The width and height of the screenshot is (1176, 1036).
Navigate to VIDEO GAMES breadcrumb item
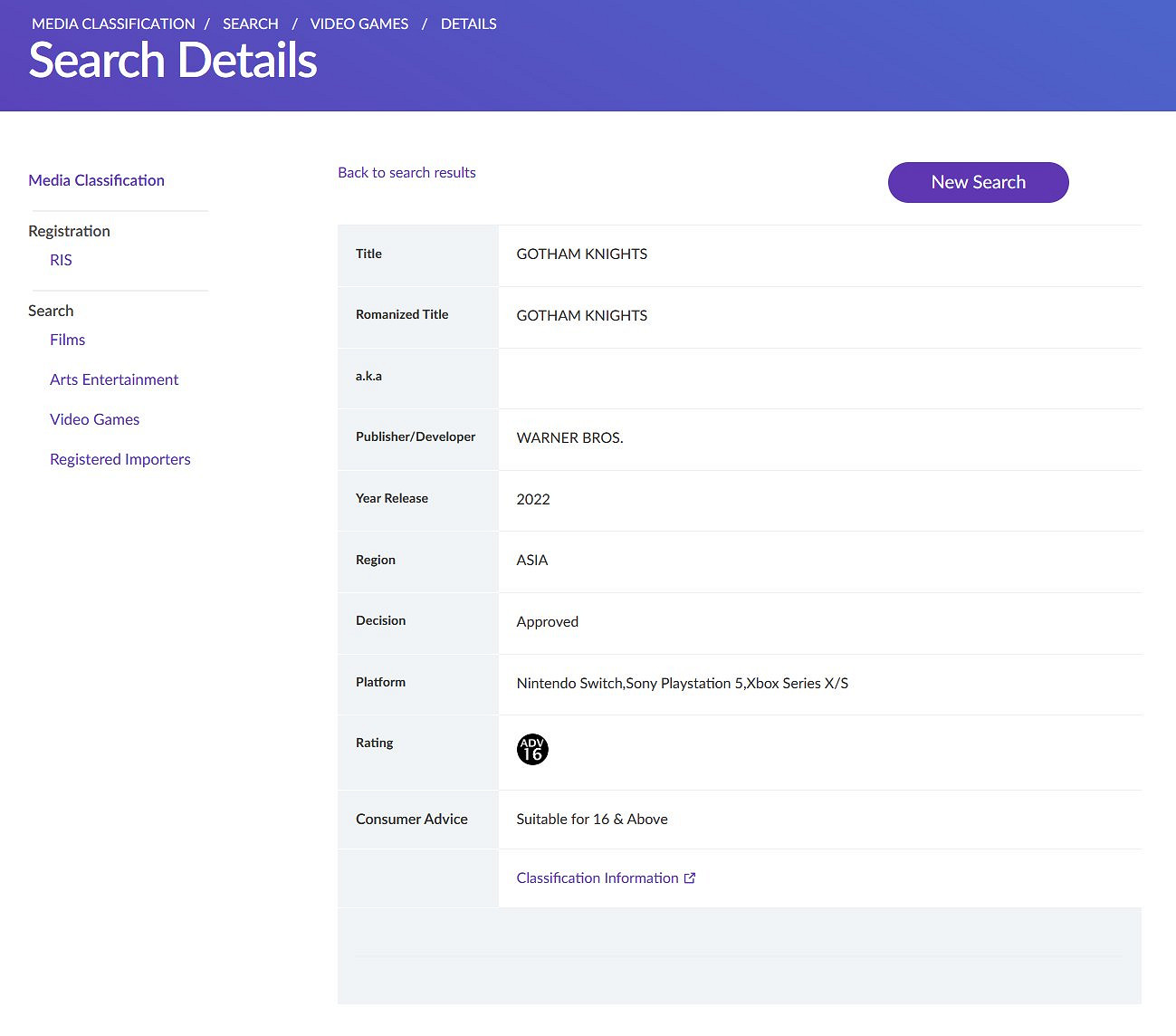(359, 24)
